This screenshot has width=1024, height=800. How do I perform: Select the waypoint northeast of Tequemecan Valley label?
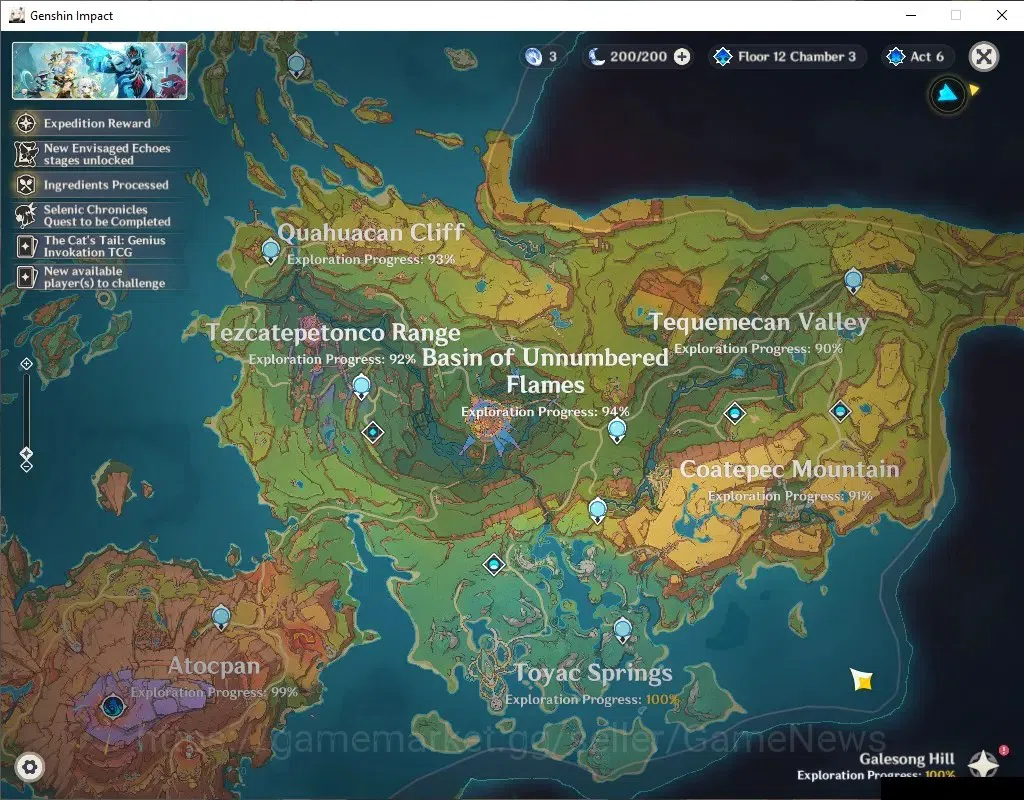(x=853, y=281)
